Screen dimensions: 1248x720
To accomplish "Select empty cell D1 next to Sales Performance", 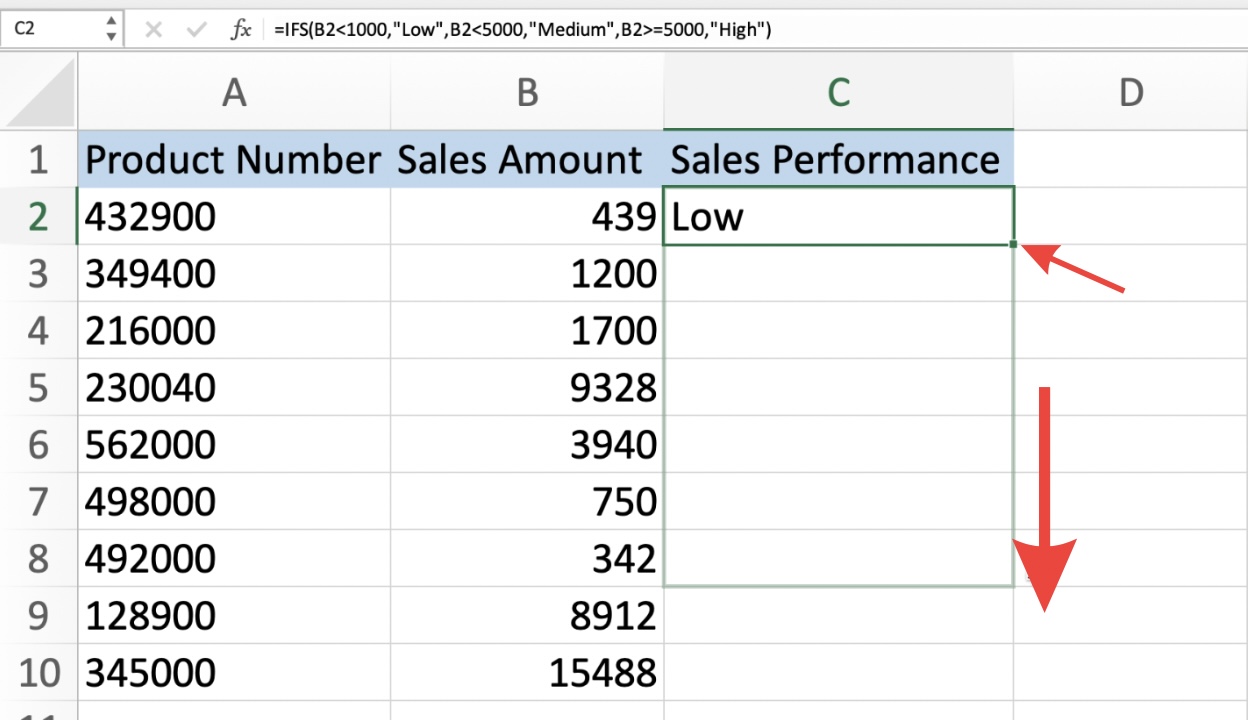I will [x=1130, y=159].
